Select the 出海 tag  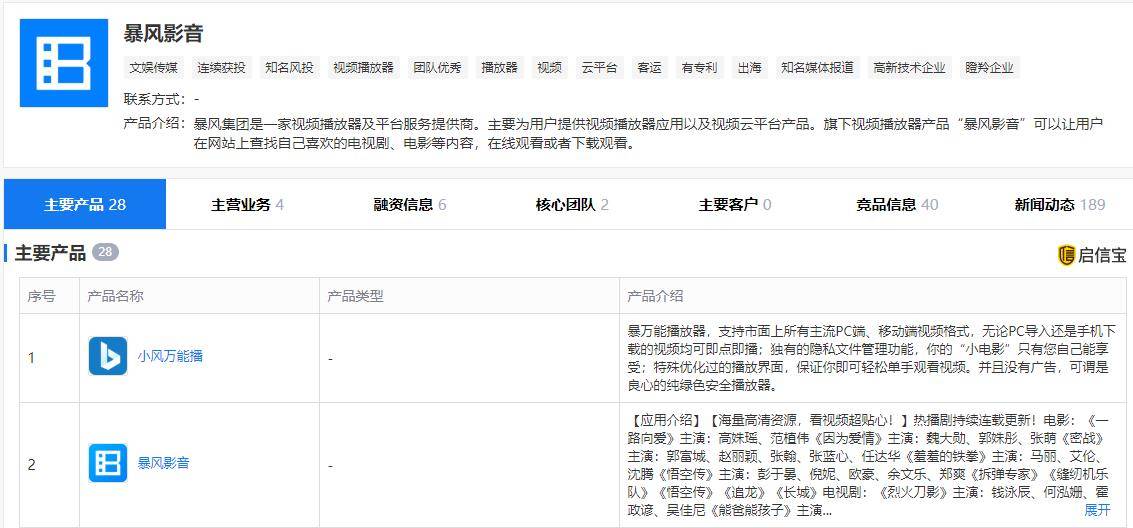tap(749, 68)
